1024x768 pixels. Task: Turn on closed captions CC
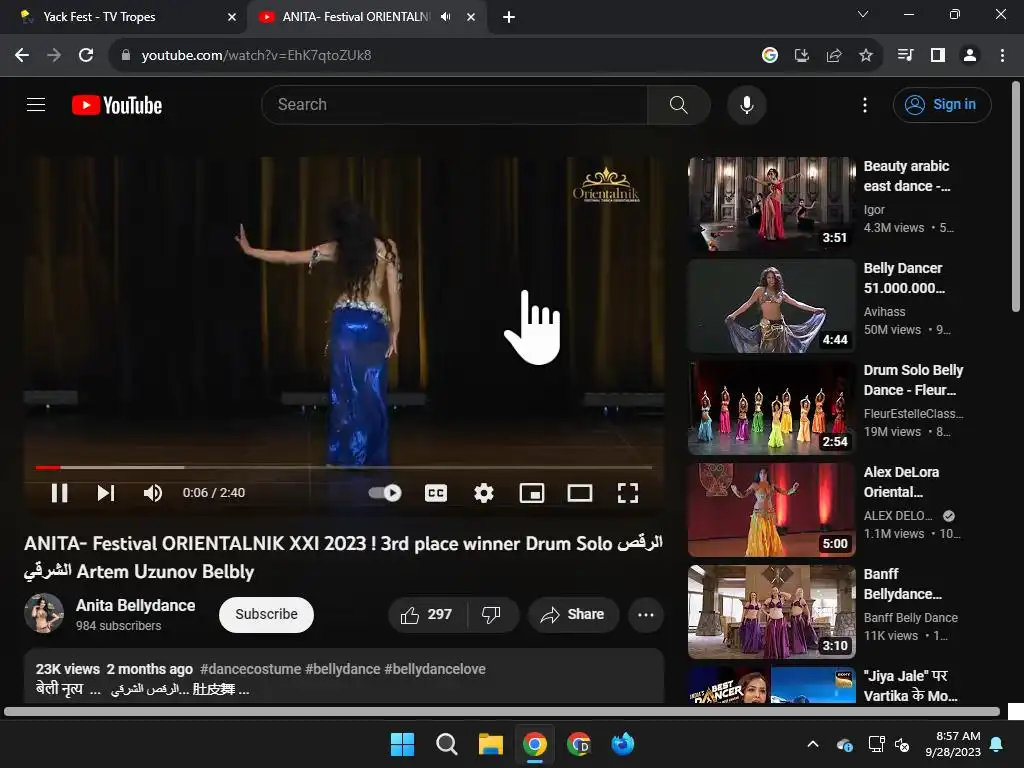436,493
